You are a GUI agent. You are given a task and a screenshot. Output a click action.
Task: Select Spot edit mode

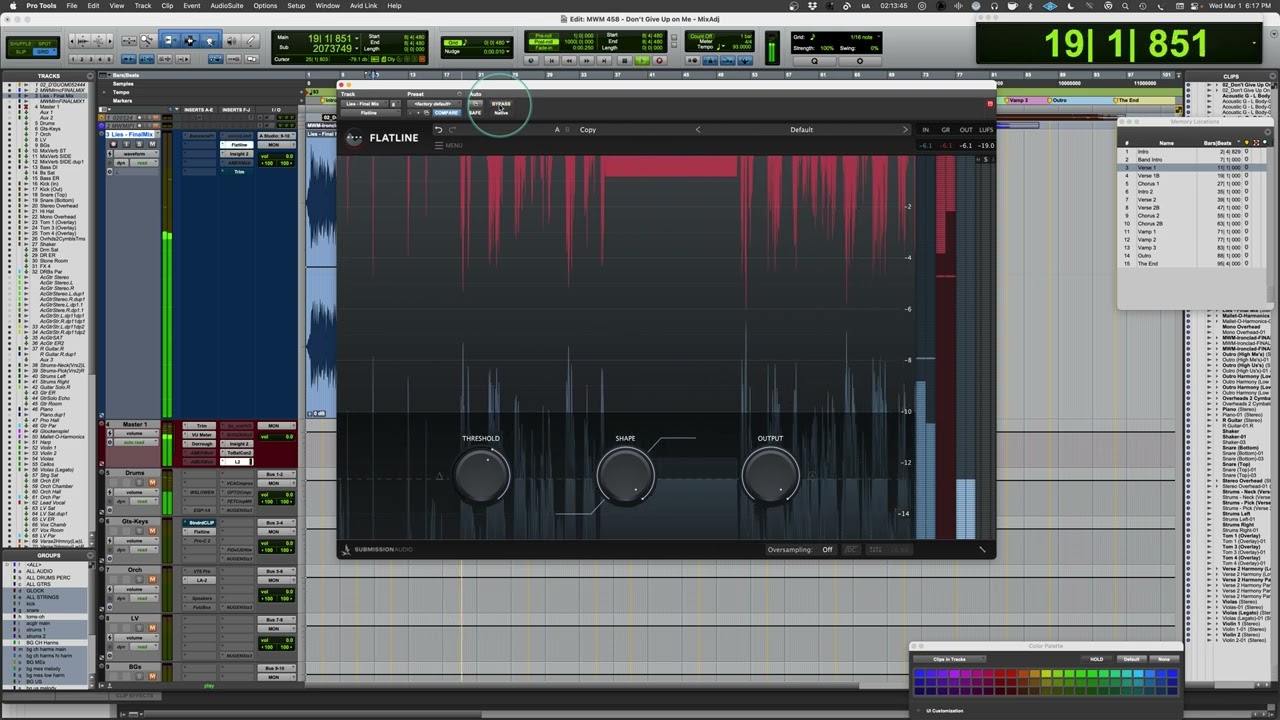click(45, 44)
